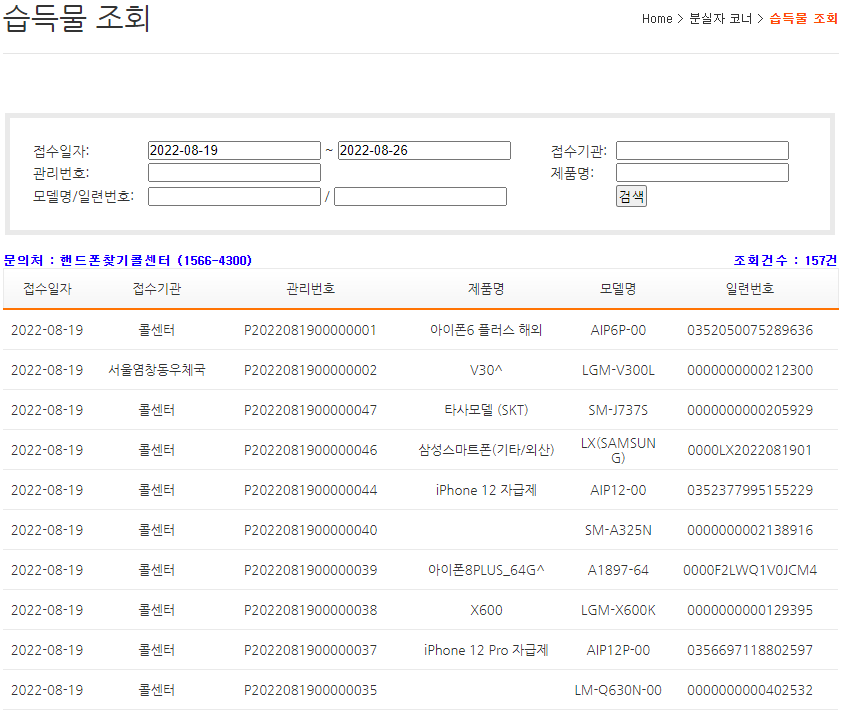Screen dimensions: 847x717
Task: Click the 관리번호 input field
Action: point(234,172)
